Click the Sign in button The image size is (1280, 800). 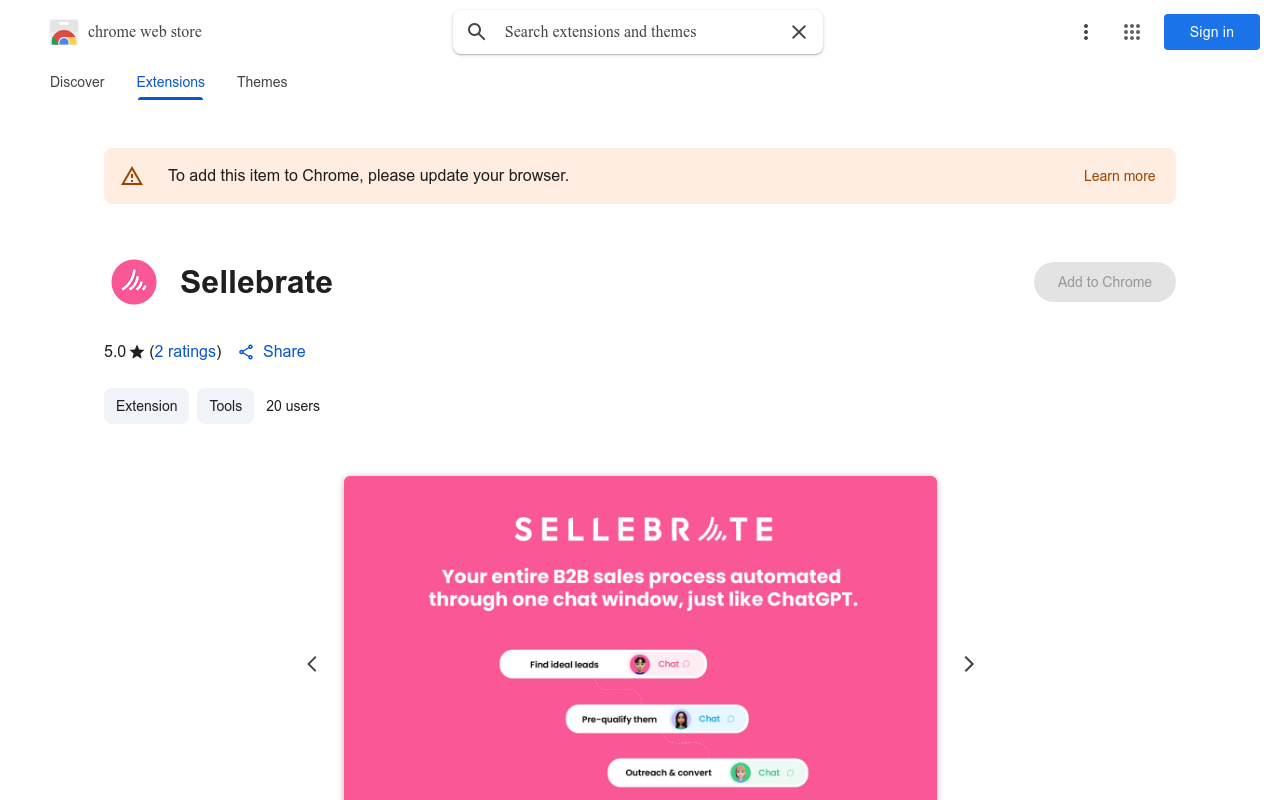point(1212,32)
